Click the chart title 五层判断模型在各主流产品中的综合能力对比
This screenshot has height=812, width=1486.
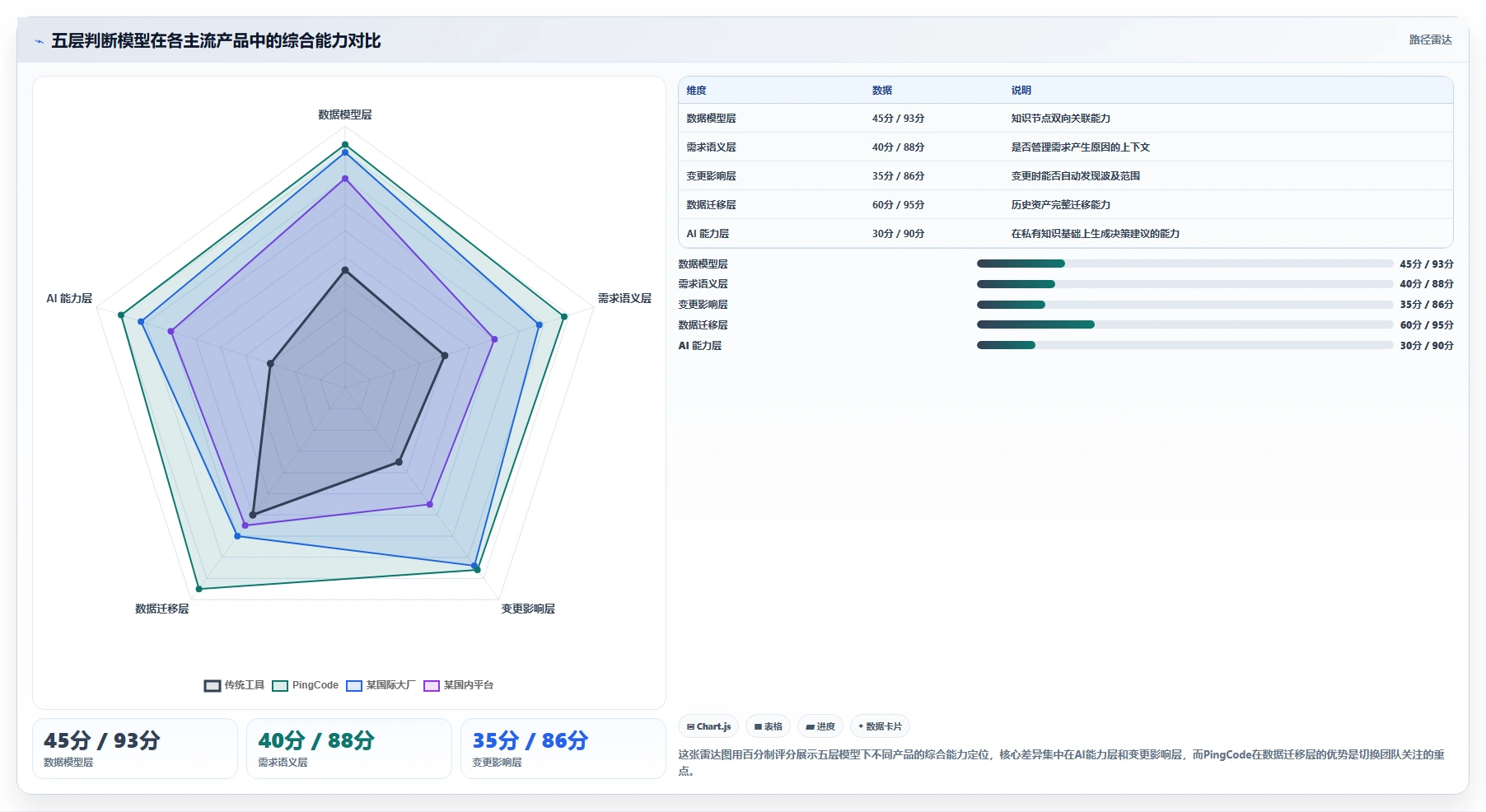pos(216,41)
